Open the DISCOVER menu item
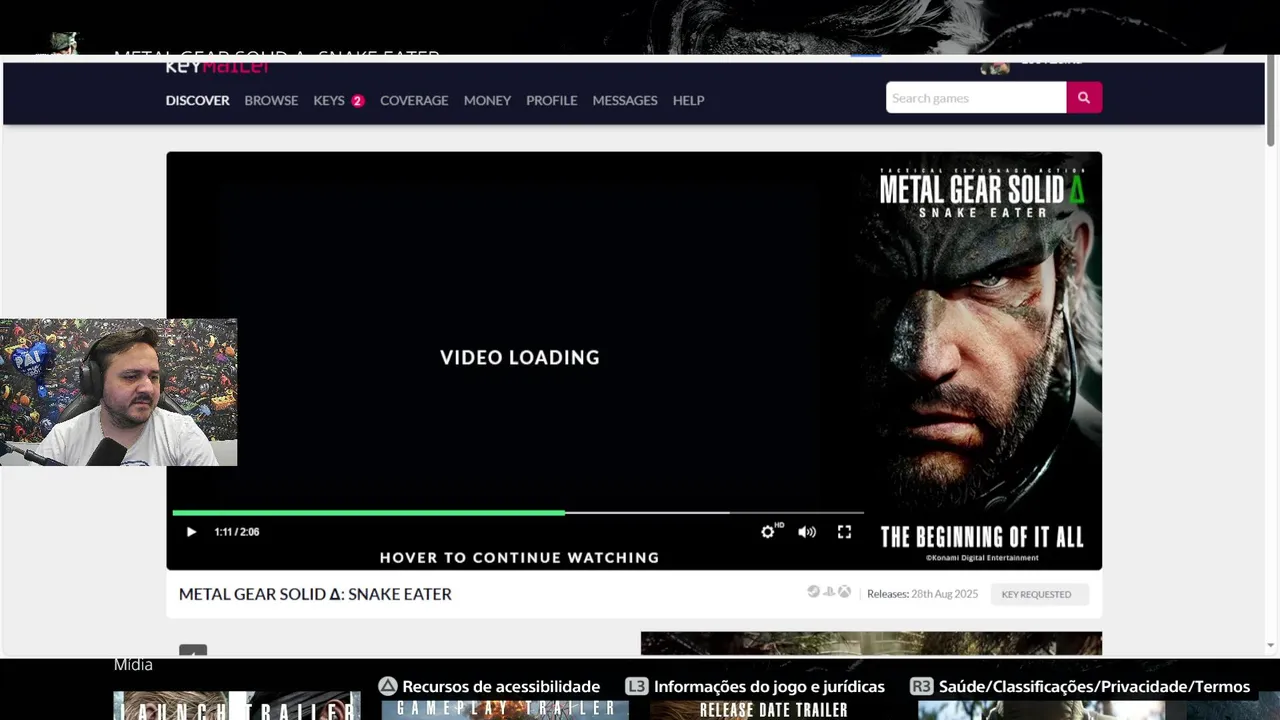Image resolution: width=1280 pixels, height=720 pixels. pyautogui.click(x=197, y=100)
